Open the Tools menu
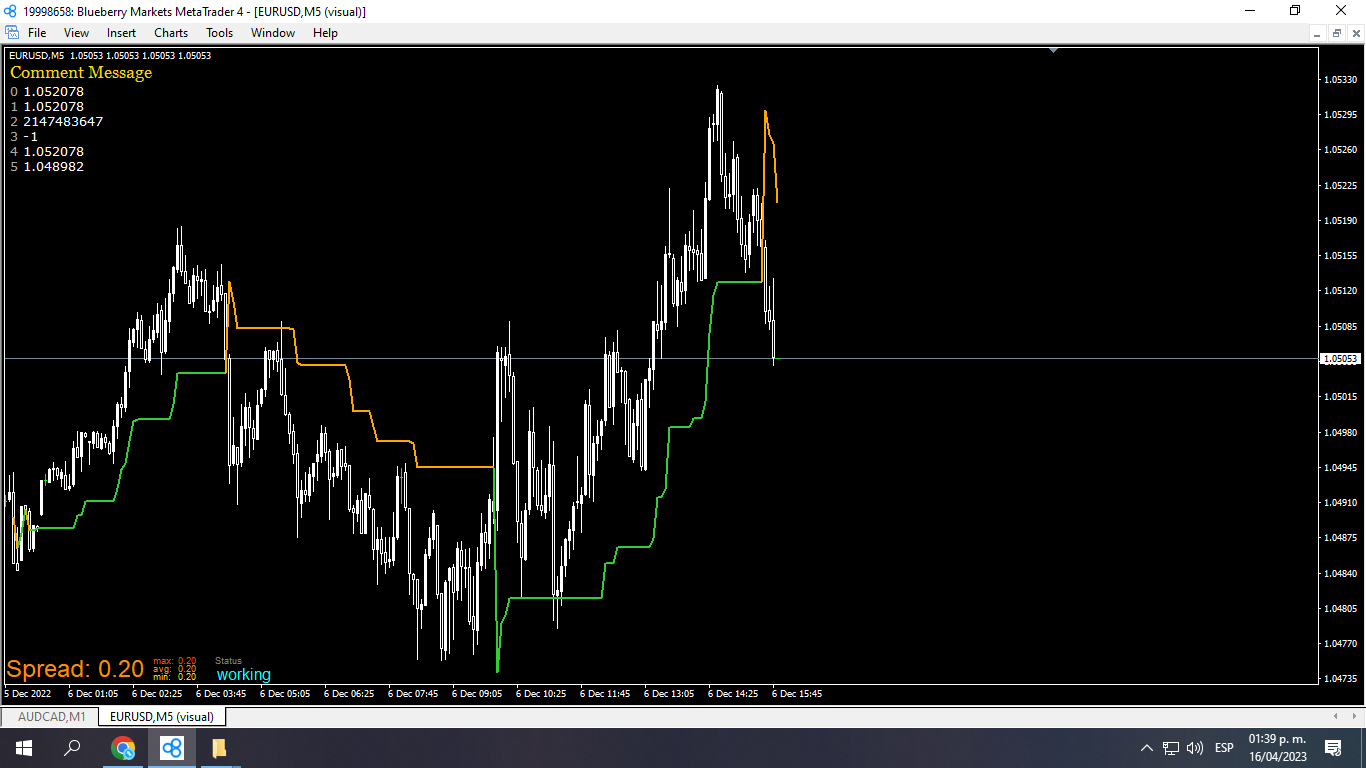This screenshot has height=768, width=1366. pyautogui.click(x=219, y=33)
